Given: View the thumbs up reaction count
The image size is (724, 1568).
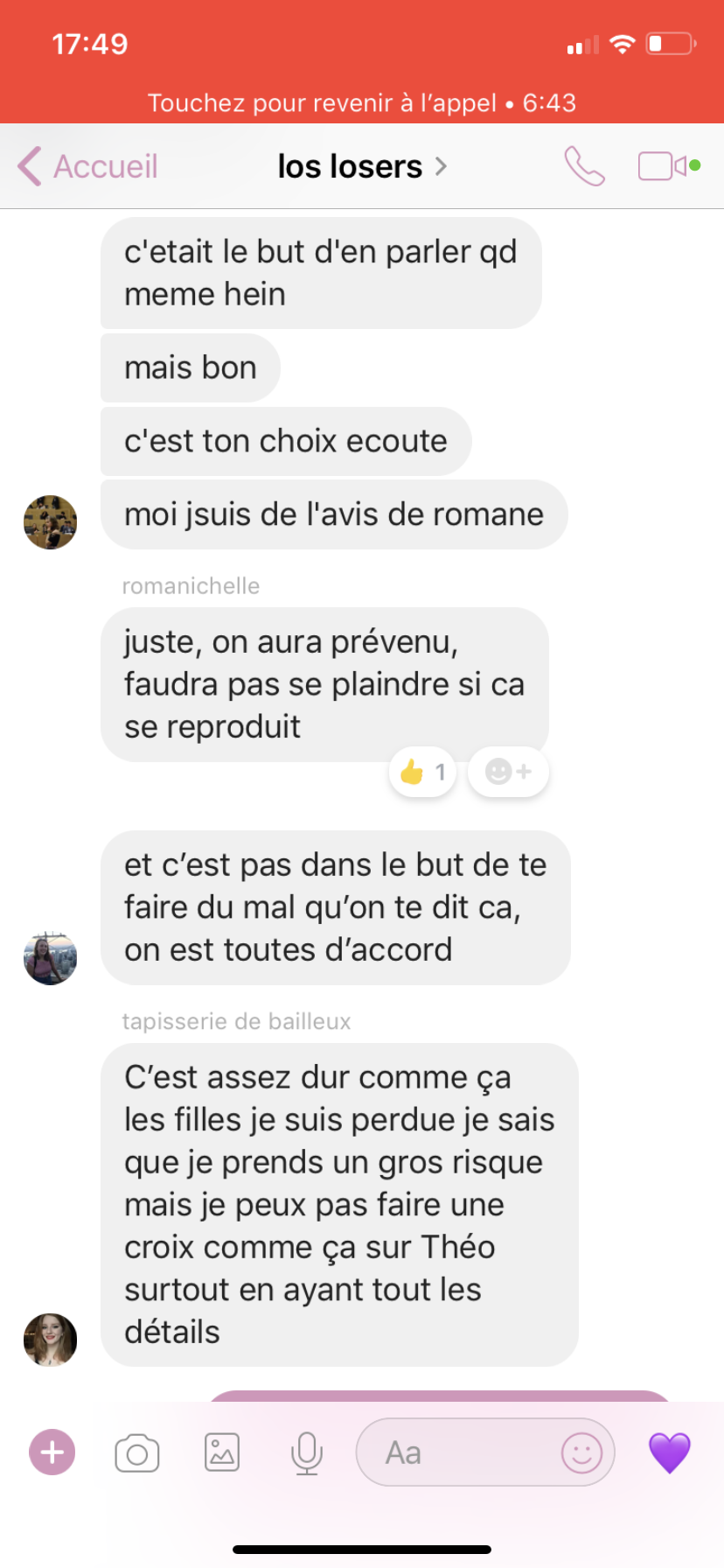Looking at the screenshot, I should click(423, 772).
